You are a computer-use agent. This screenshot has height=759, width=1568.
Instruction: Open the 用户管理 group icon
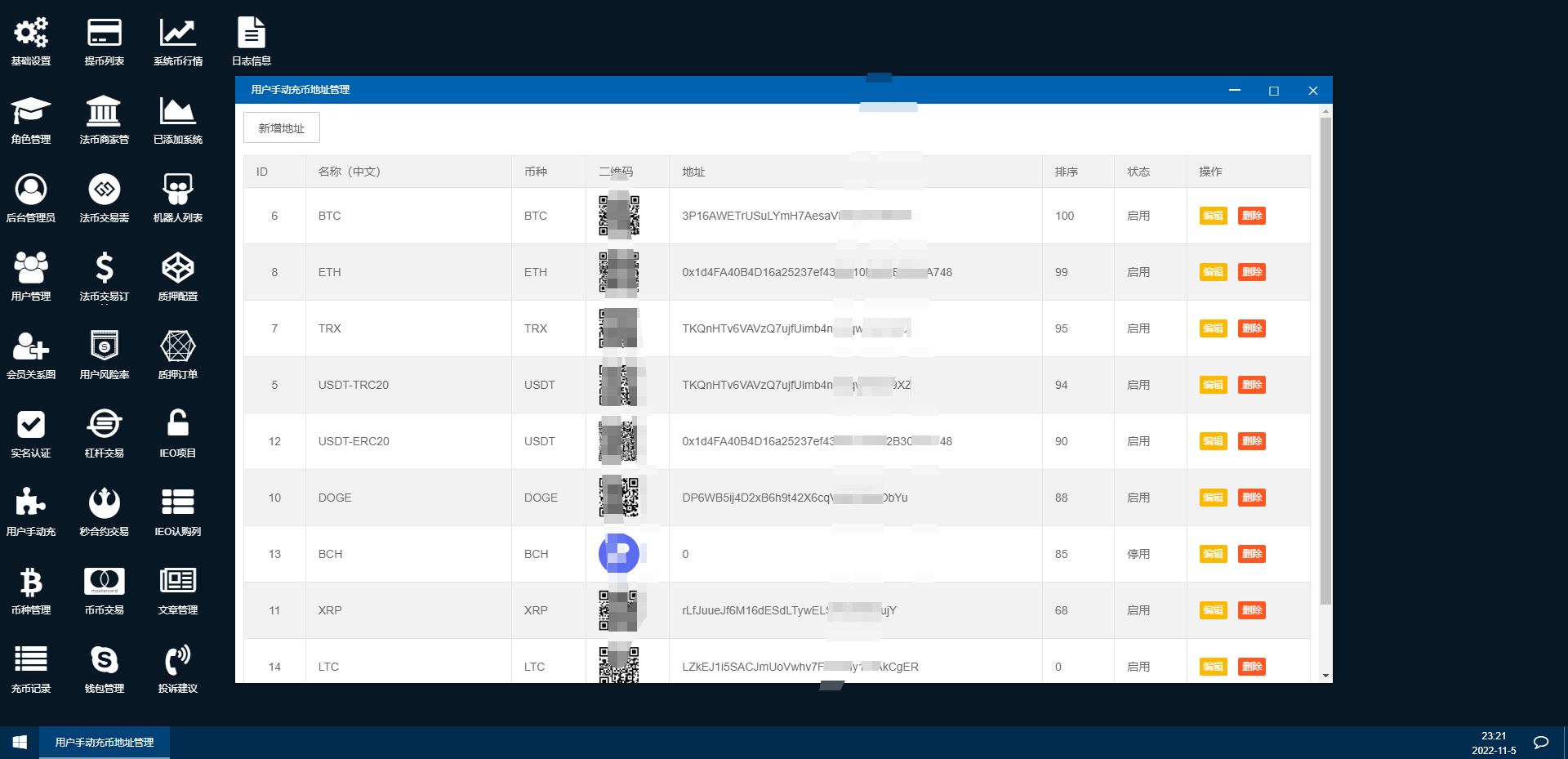click(x=31, y=268)
